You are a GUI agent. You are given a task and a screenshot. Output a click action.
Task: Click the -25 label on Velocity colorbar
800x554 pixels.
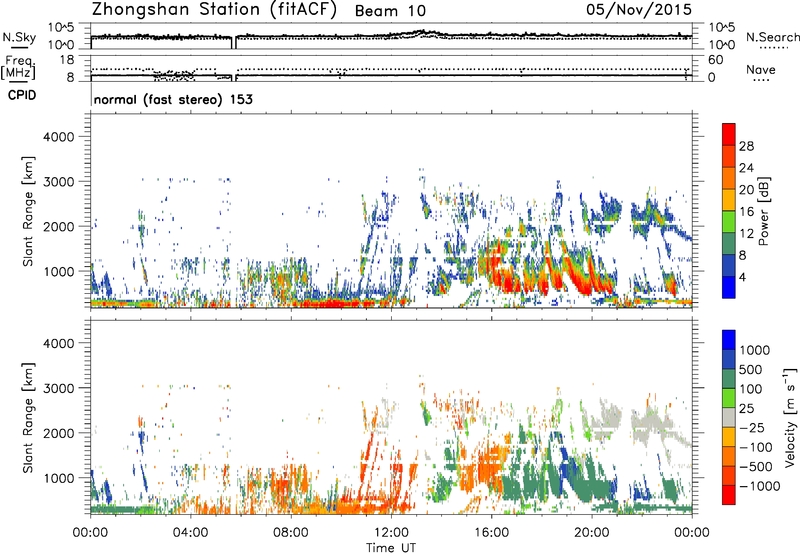tap(752, 428)
